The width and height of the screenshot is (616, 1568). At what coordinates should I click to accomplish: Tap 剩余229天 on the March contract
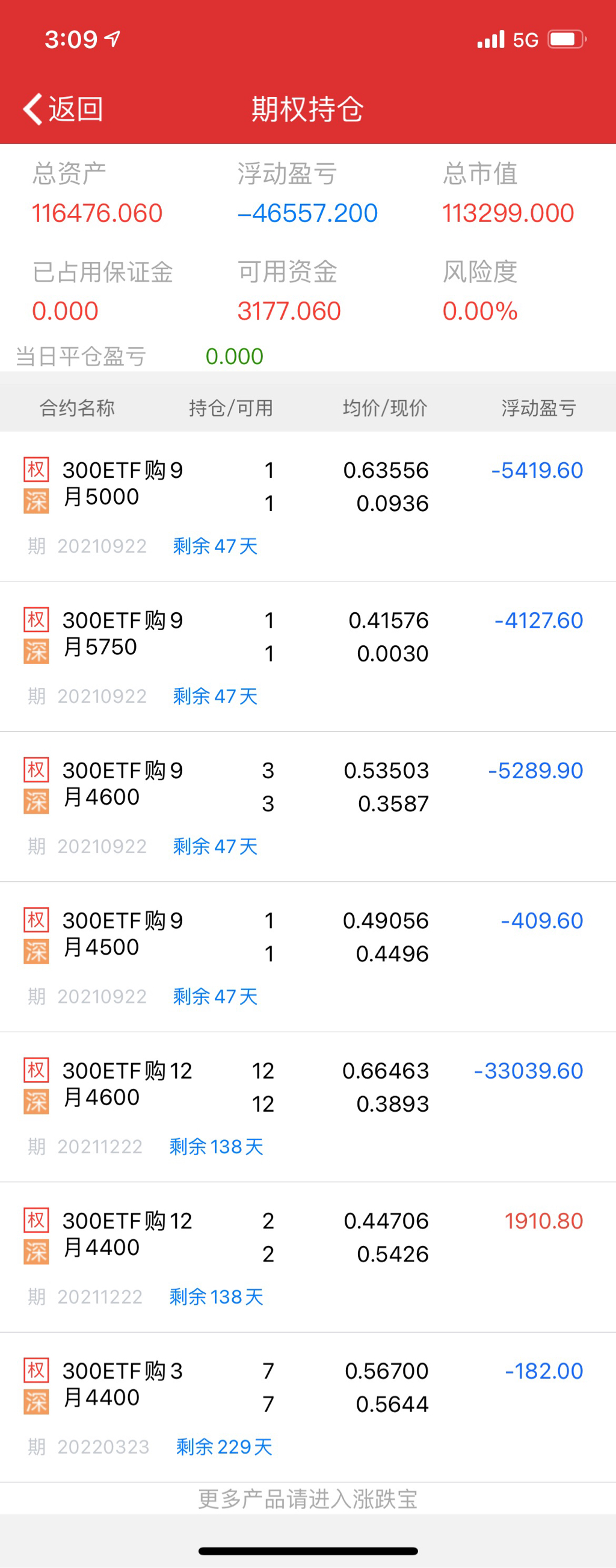pyautogui.click(x=224, y=1446)
